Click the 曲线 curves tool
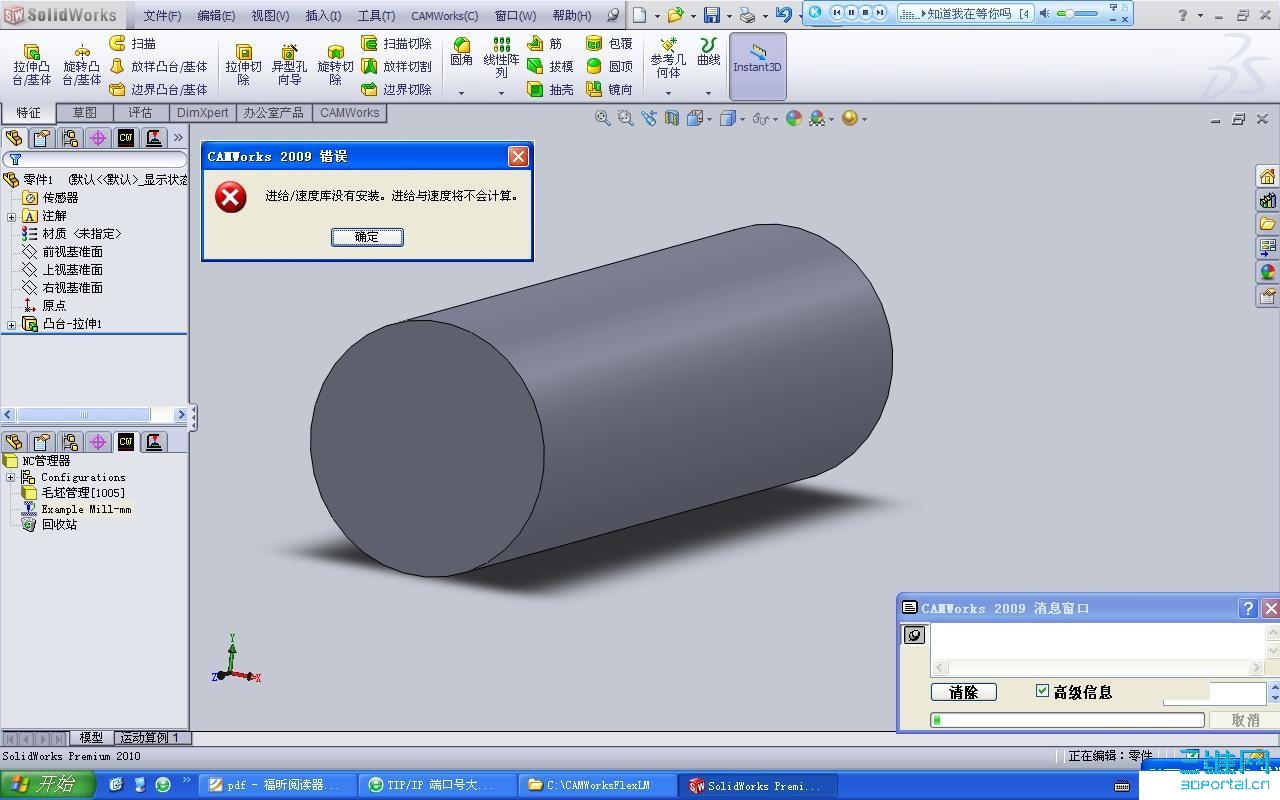This screenshot has width=1280, height=800. (709, 52)
